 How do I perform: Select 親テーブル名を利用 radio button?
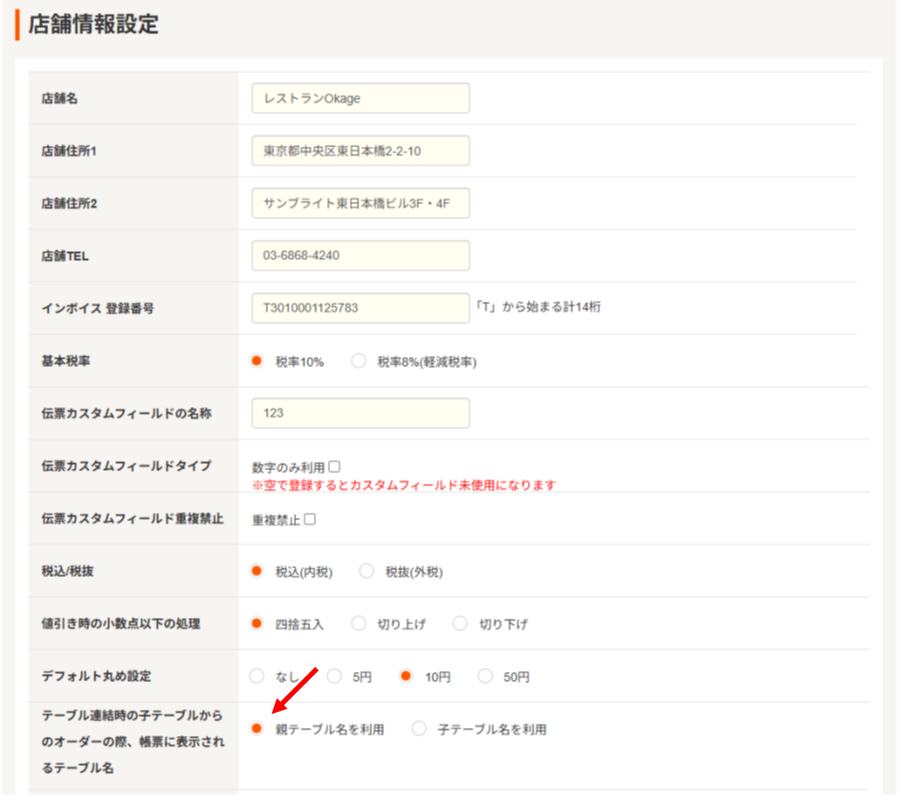click(x=257, y=729)
